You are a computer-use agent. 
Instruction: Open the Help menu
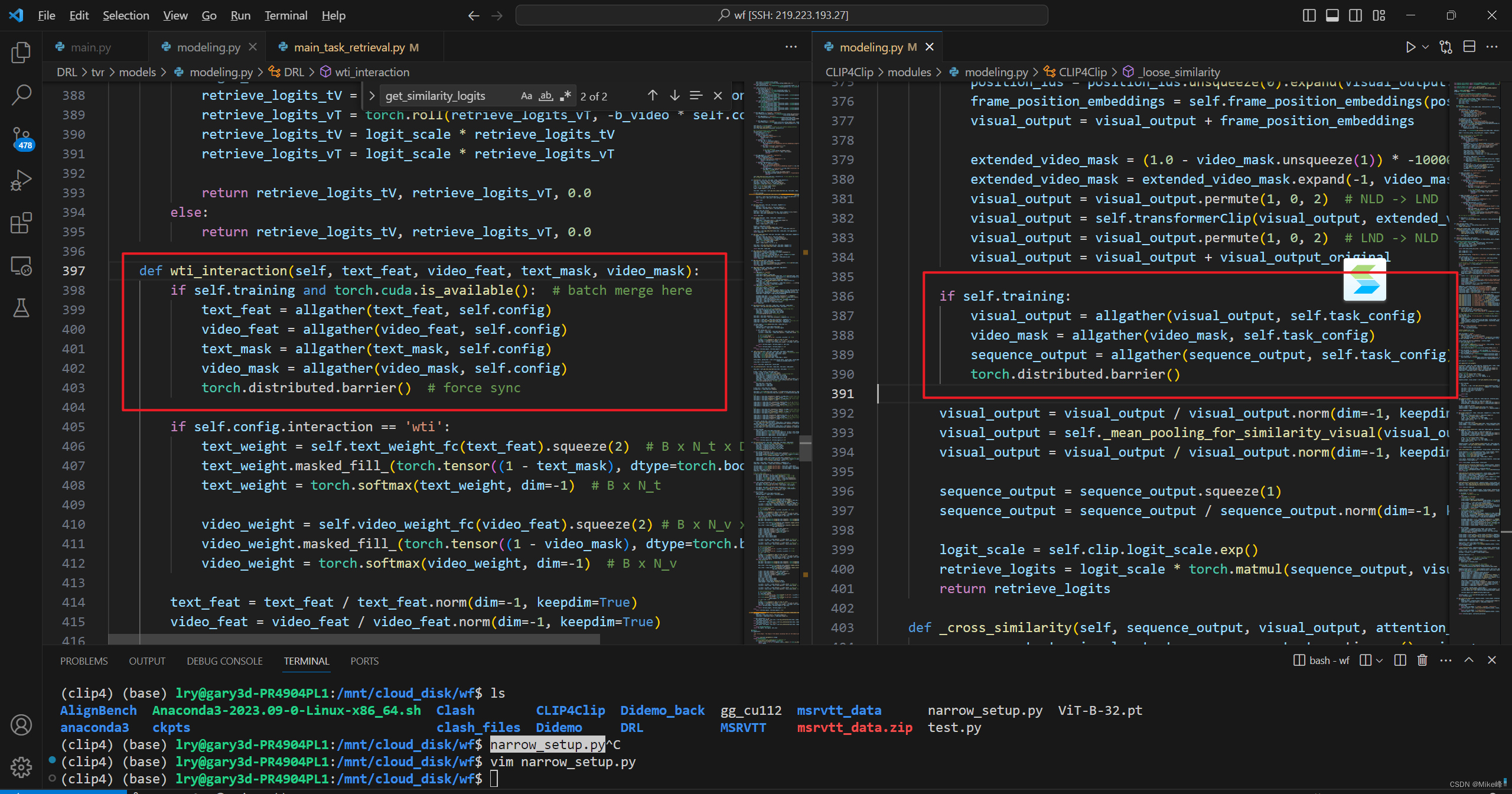tap(334, 15)
